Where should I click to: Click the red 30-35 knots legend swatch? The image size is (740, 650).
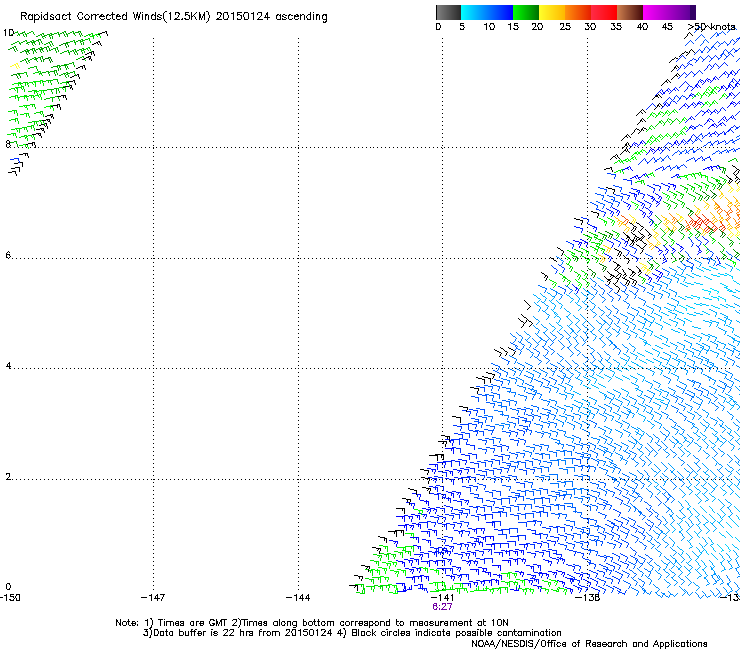[x=604, y=12]
